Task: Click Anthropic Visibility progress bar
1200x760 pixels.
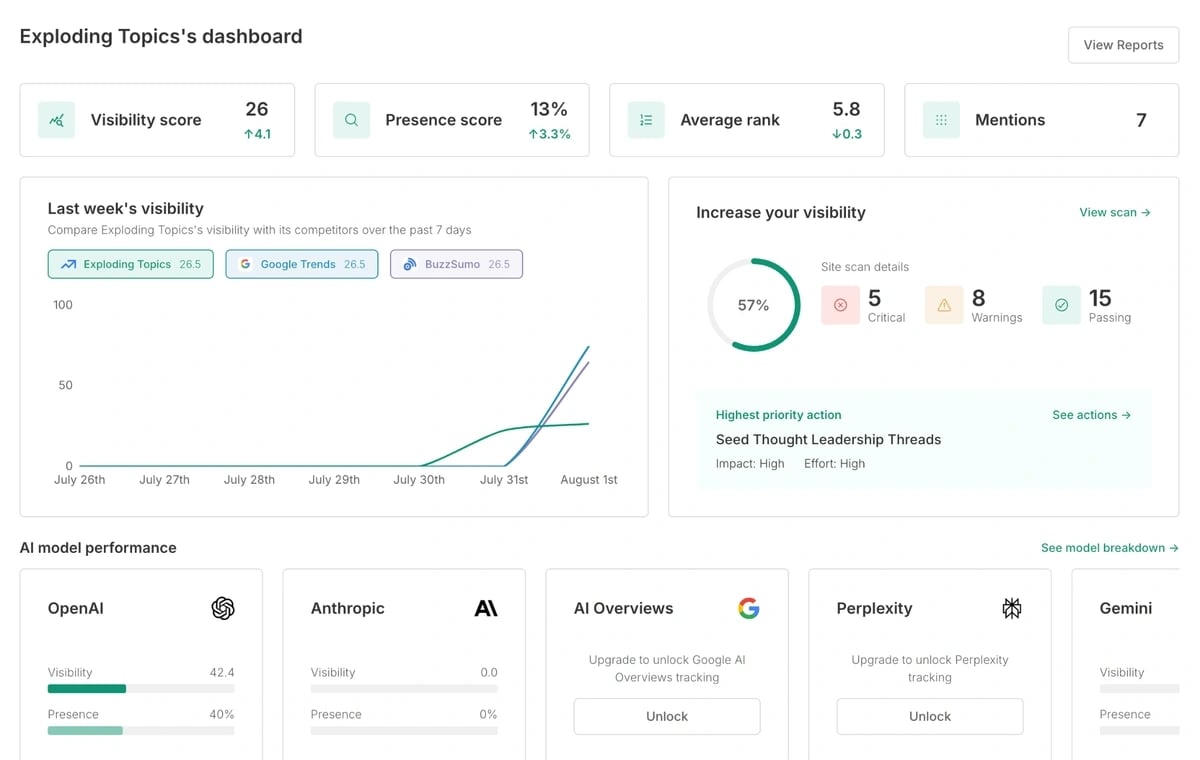Action: (404, 689)
